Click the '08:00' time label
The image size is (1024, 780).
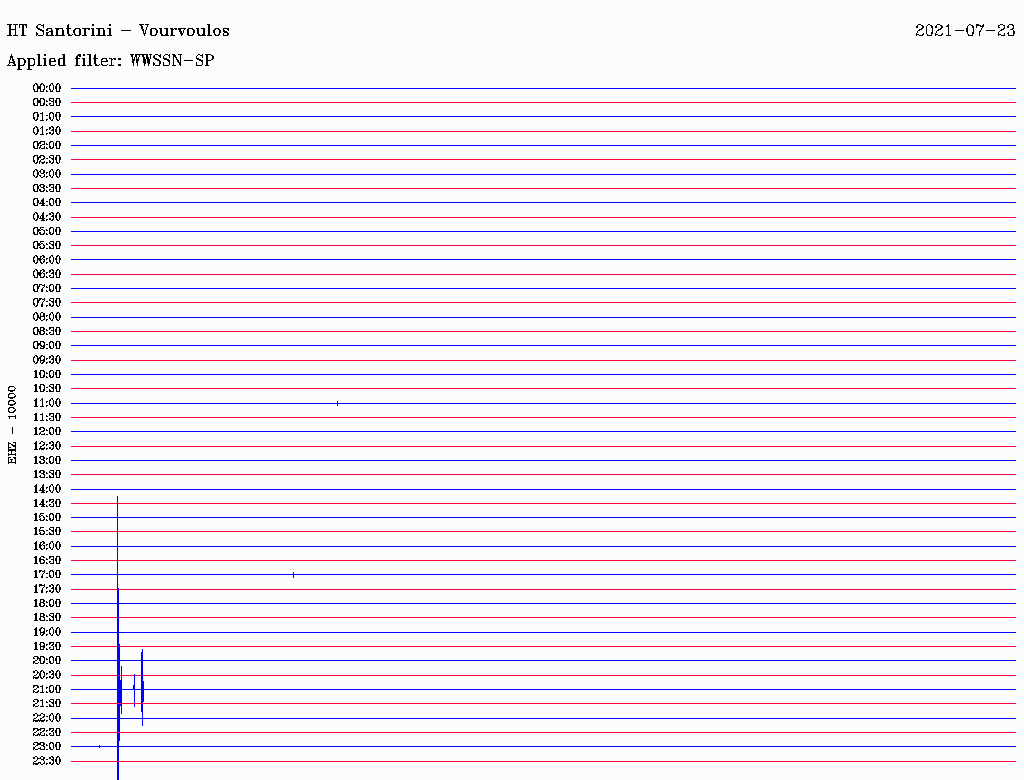[47, 317]
